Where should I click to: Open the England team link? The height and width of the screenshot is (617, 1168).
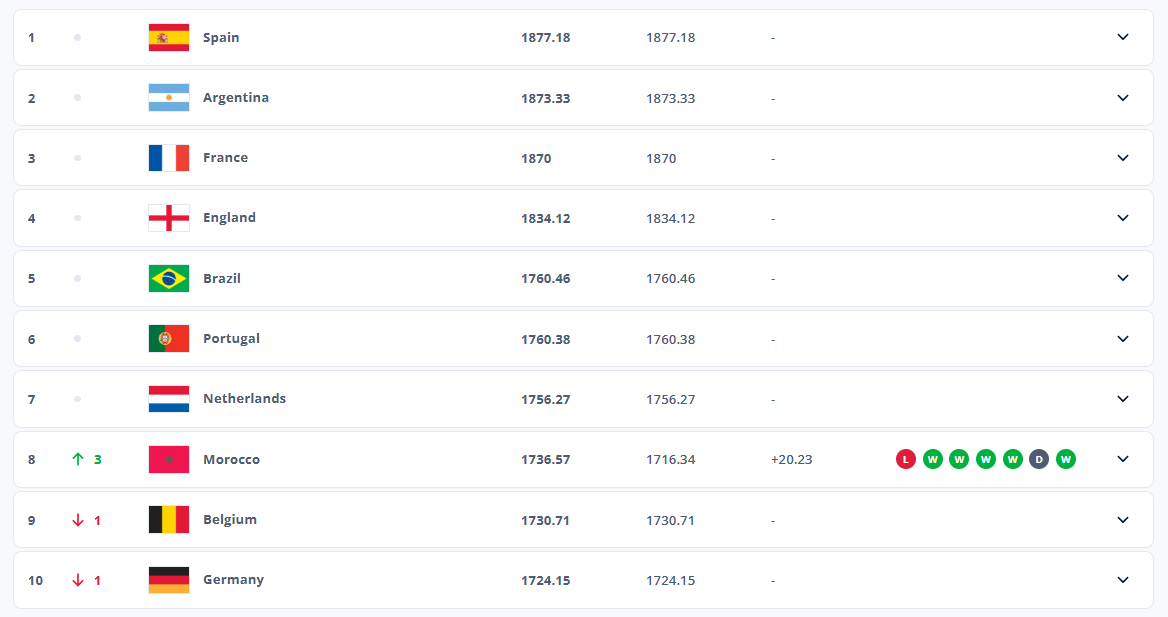click(229, 218)
